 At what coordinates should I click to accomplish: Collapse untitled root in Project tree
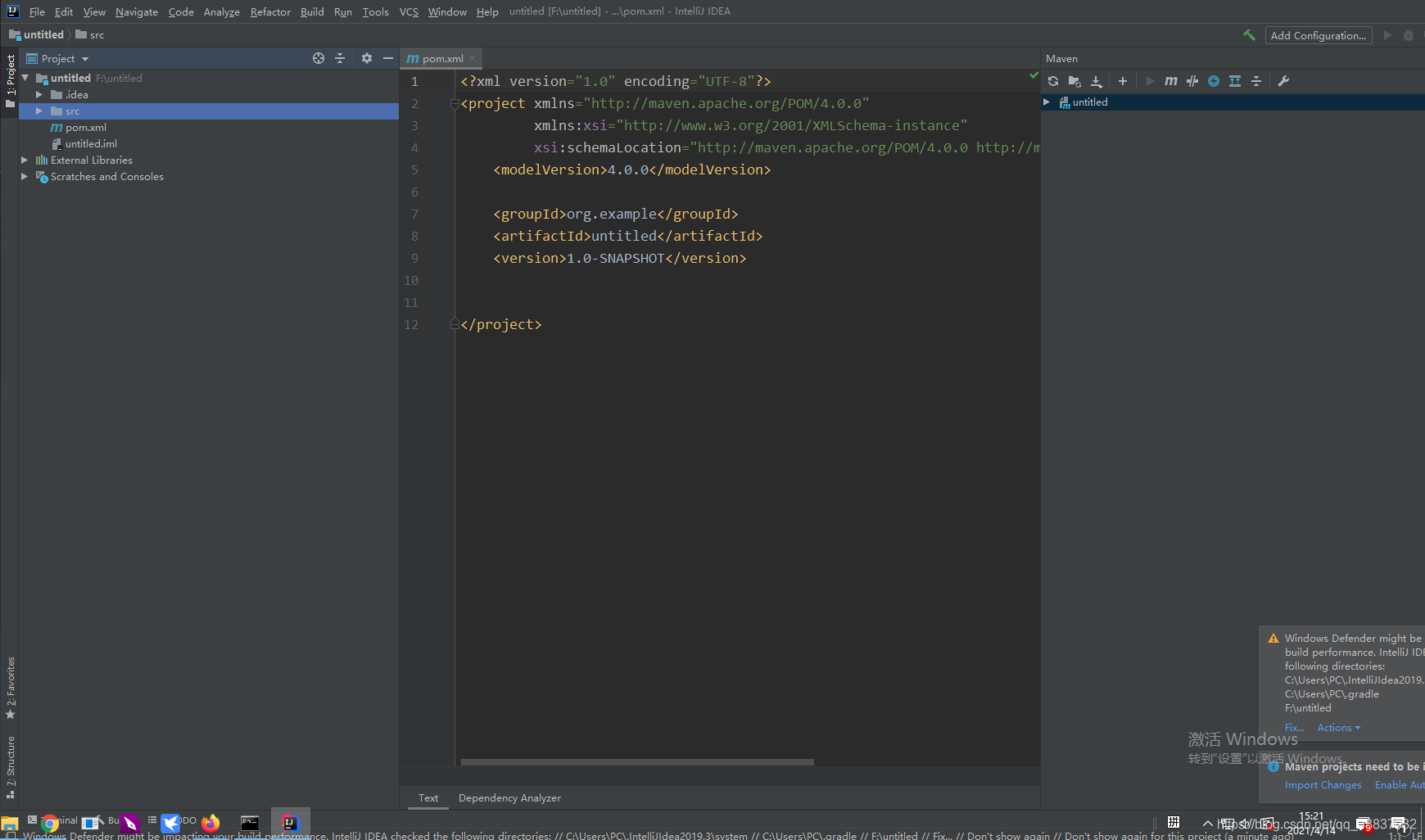(x=25, y=78)
